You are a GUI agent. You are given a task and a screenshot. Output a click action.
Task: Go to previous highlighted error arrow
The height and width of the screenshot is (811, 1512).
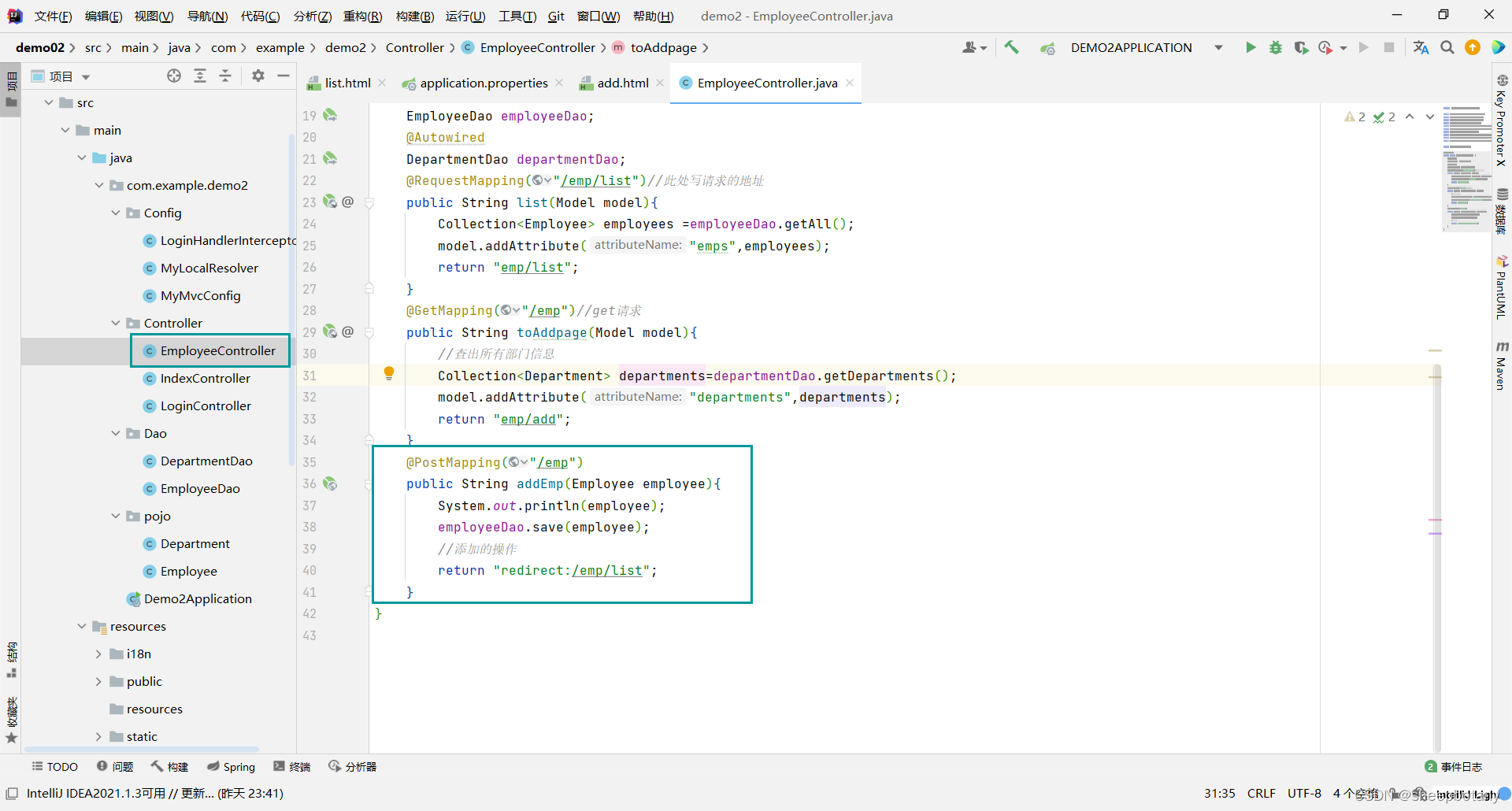(1410, 117)
